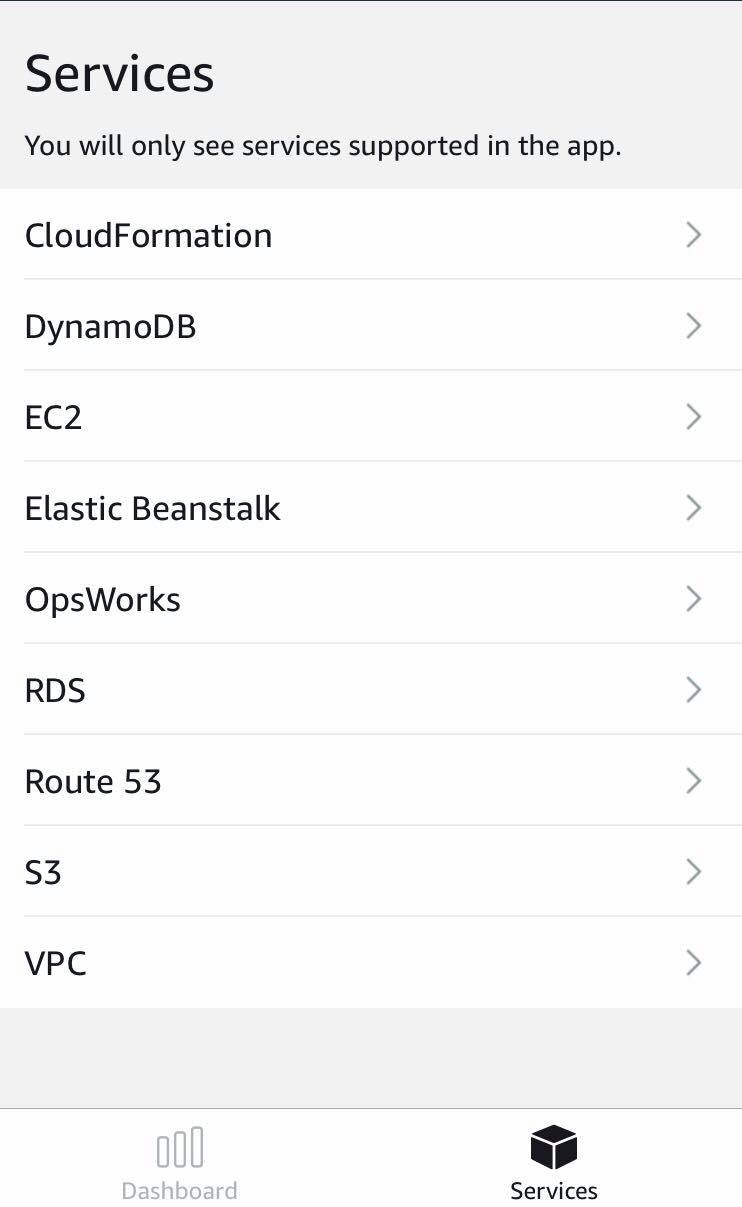The image size is (742, 1207).
Task: Select the Services tab label
Action: [x=553, y=1191]
